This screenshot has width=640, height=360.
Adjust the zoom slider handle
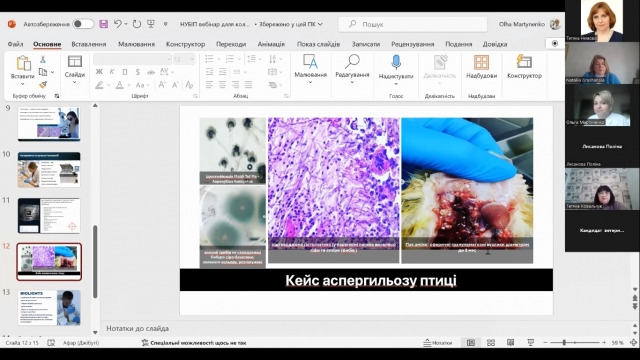(564, 343)
